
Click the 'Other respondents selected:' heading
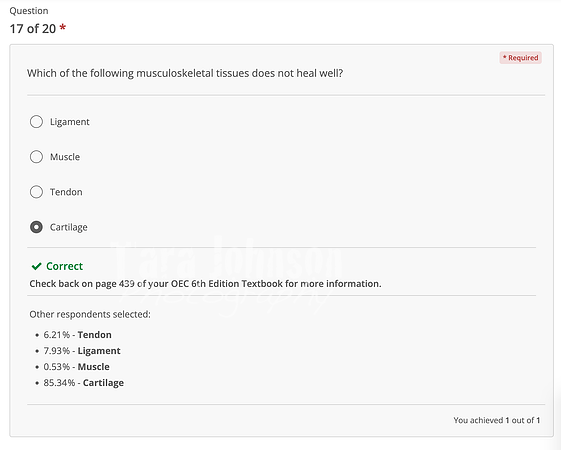(90, 314)
